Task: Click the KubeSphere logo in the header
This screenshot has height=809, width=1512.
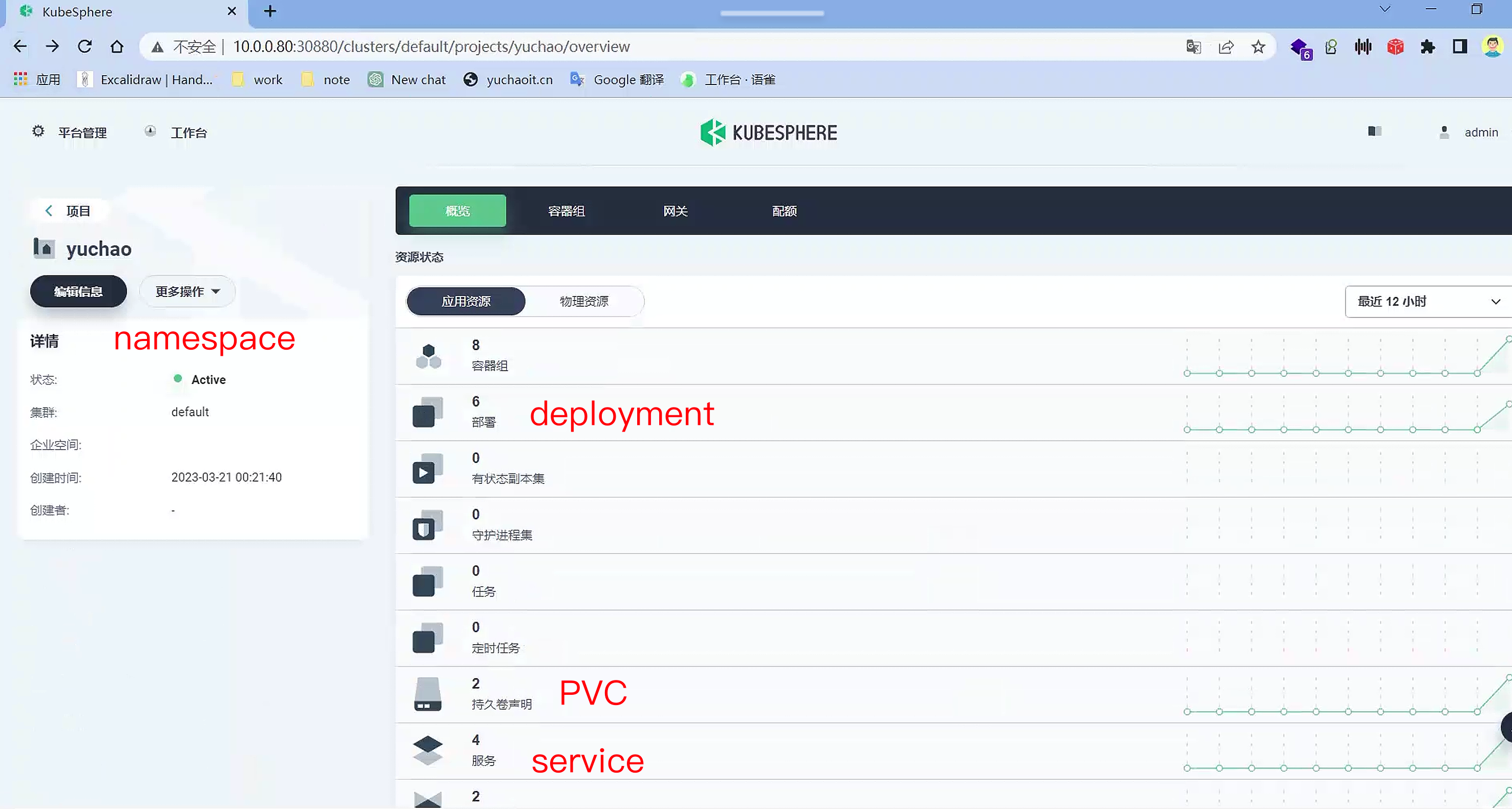Action: pos(768,133)
